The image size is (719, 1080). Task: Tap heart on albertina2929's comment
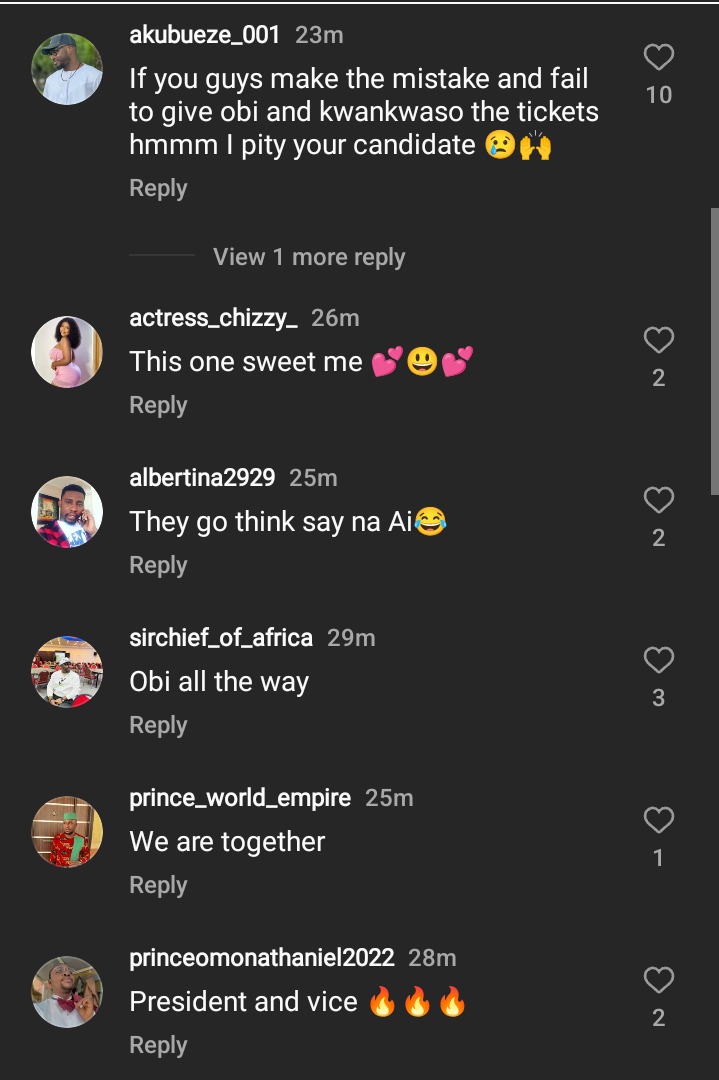[x=658, y=501]
